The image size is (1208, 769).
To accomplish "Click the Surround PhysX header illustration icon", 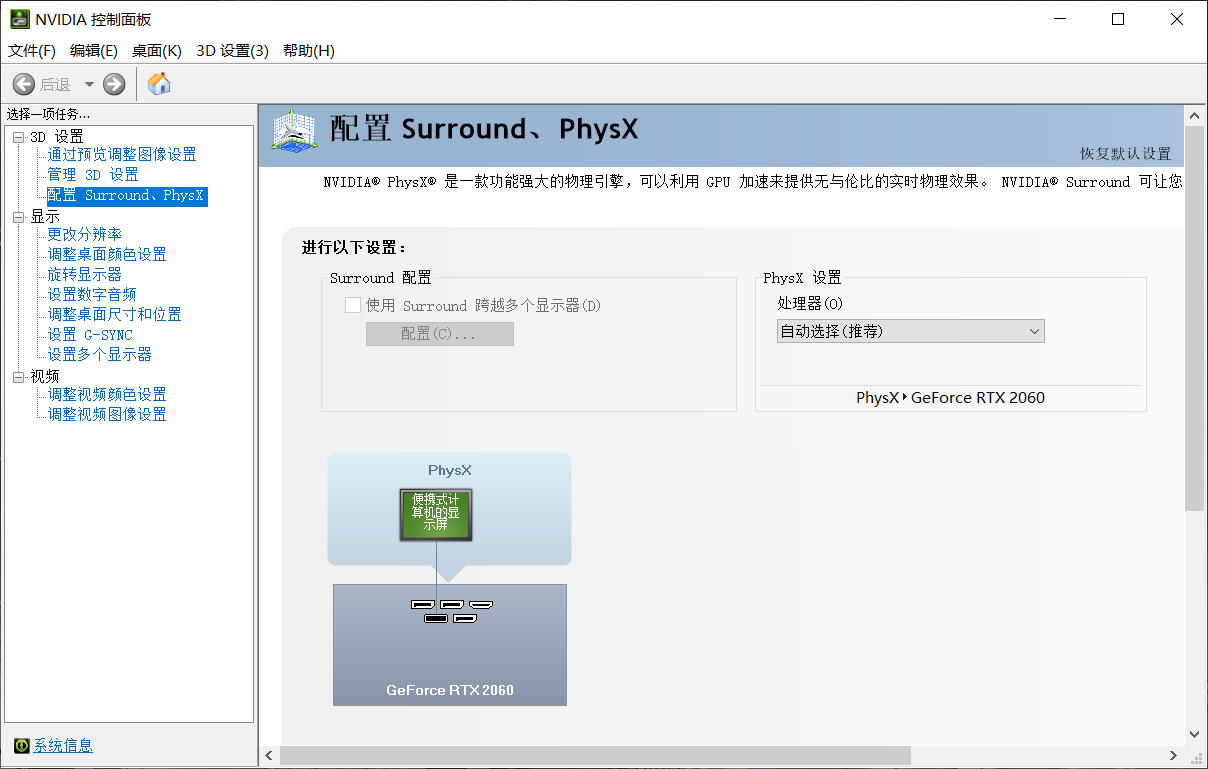I will pyautogui.click(x=296, y=133).
